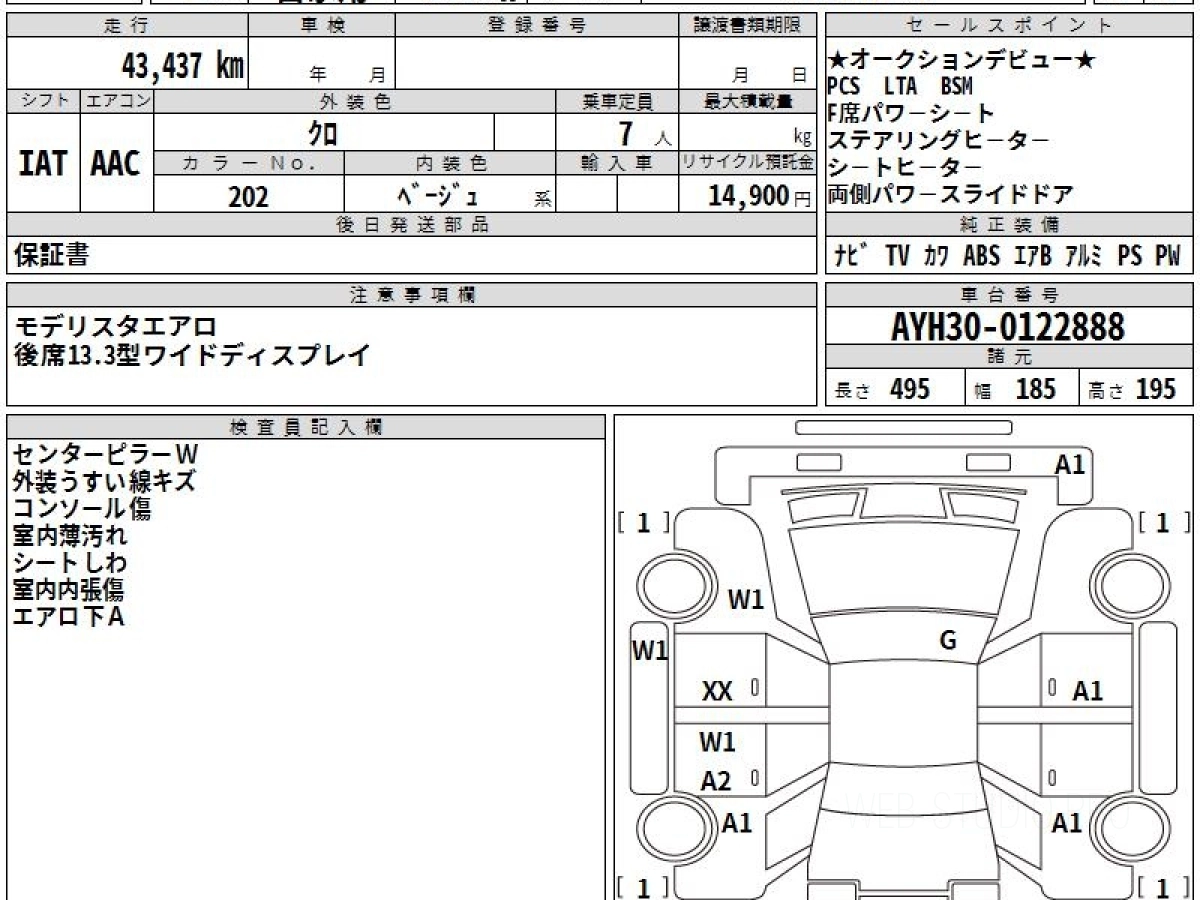
Task: Select the 登録番号 header
Action: (537, 26)
